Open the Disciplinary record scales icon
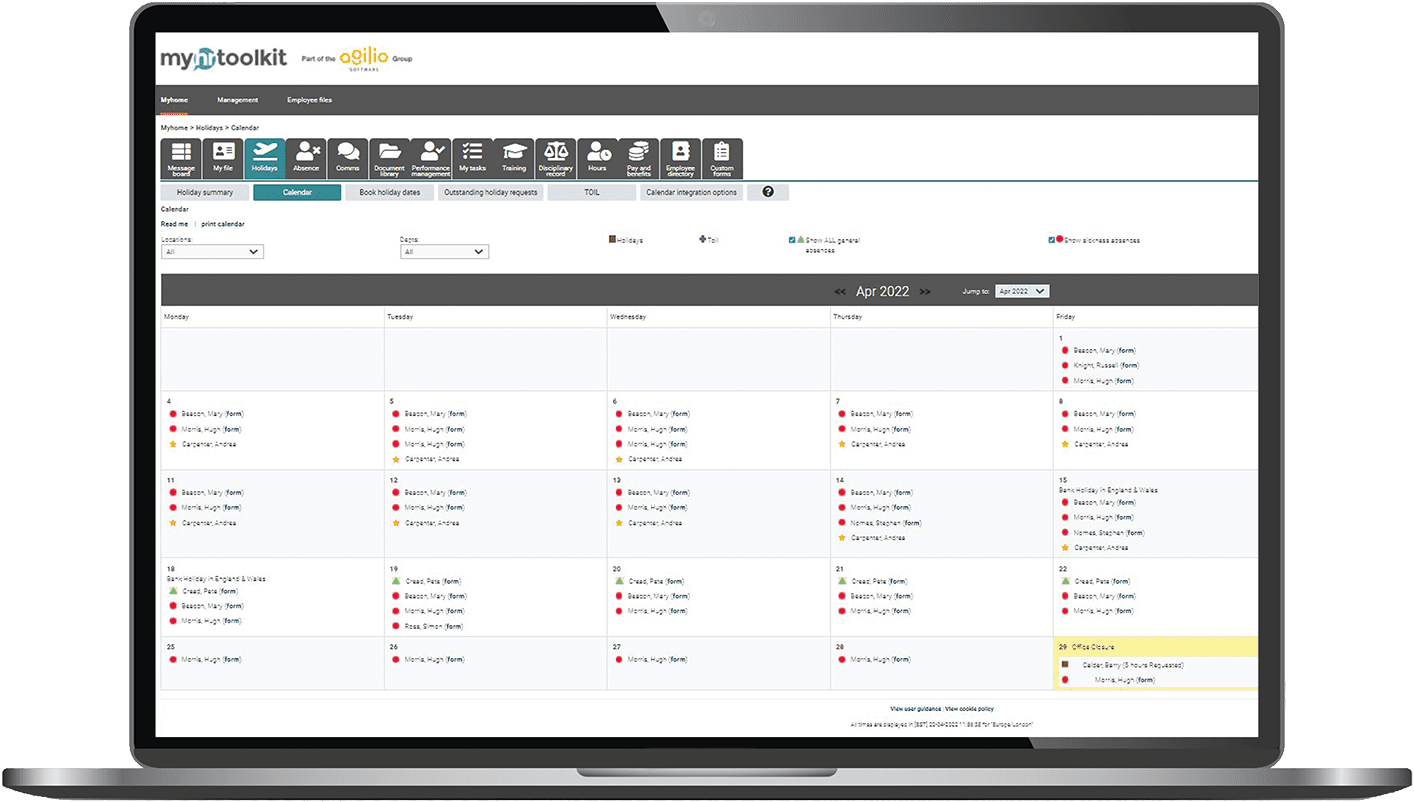 click(555, 157)
